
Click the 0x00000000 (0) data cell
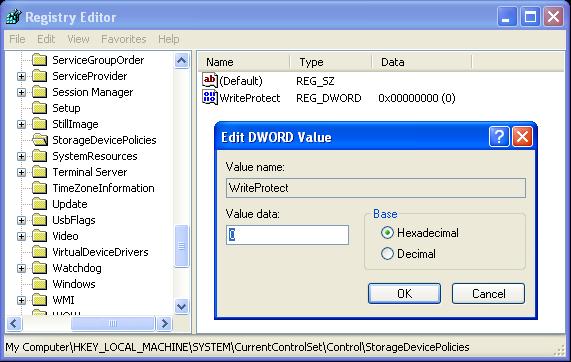pos(417,98)
